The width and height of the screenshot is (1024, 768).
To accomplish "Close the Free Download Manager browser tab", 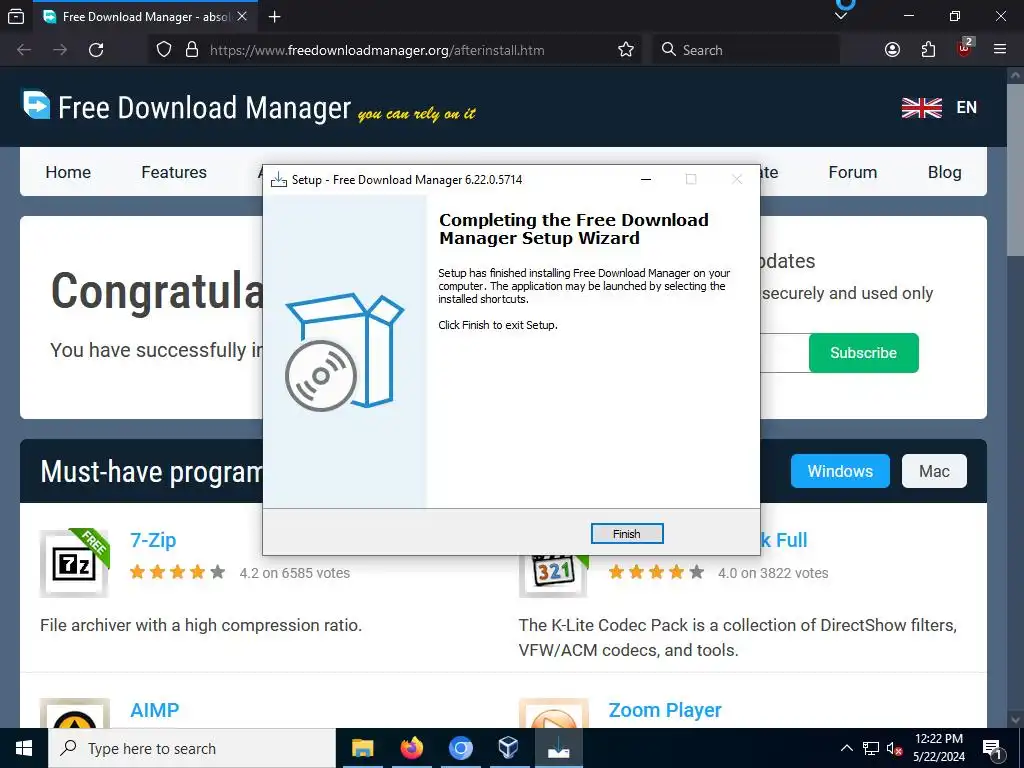I will 242,16.
